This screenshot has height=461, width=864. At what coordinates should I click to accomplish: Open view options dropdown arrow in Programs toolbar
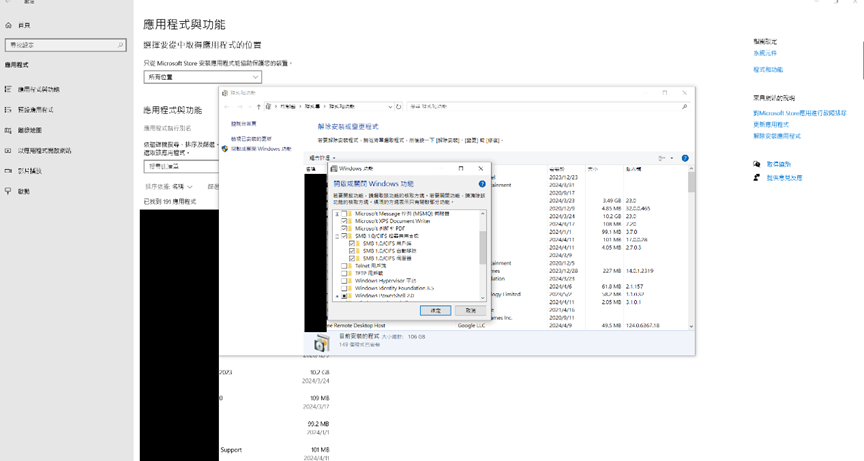tap(672, 158)
